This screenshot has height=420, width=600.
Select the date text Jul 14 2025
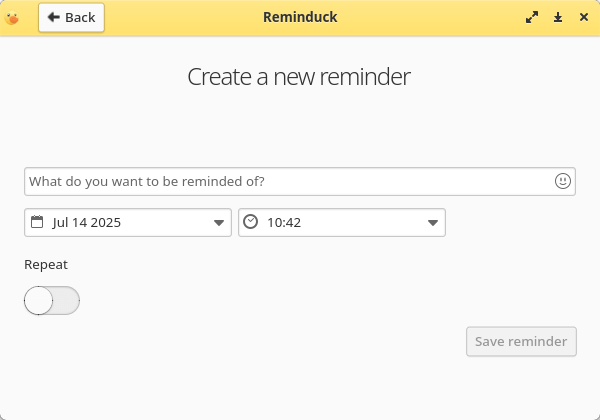coord(86,223)
